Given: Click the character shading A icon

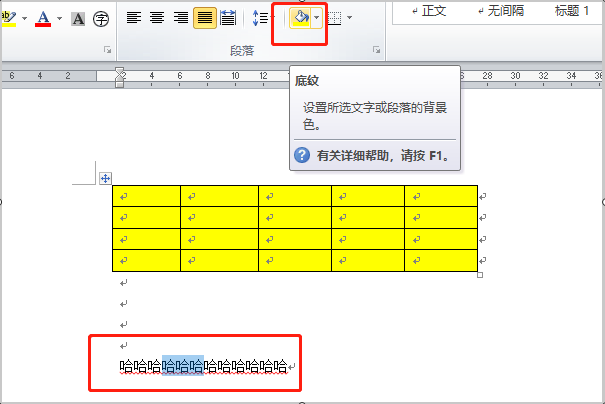Looking at the screenshot, I should 78,19.
